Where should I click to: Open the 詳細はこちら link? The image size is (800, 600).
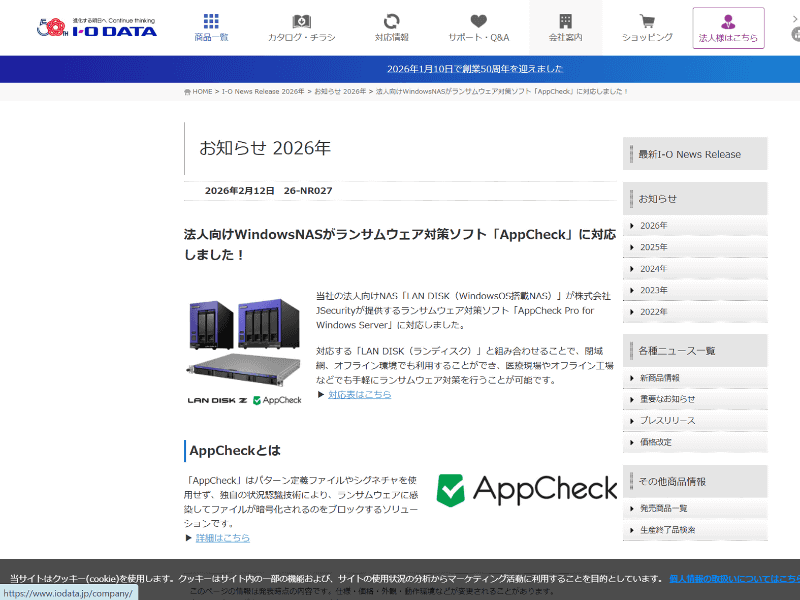(223, 538)
